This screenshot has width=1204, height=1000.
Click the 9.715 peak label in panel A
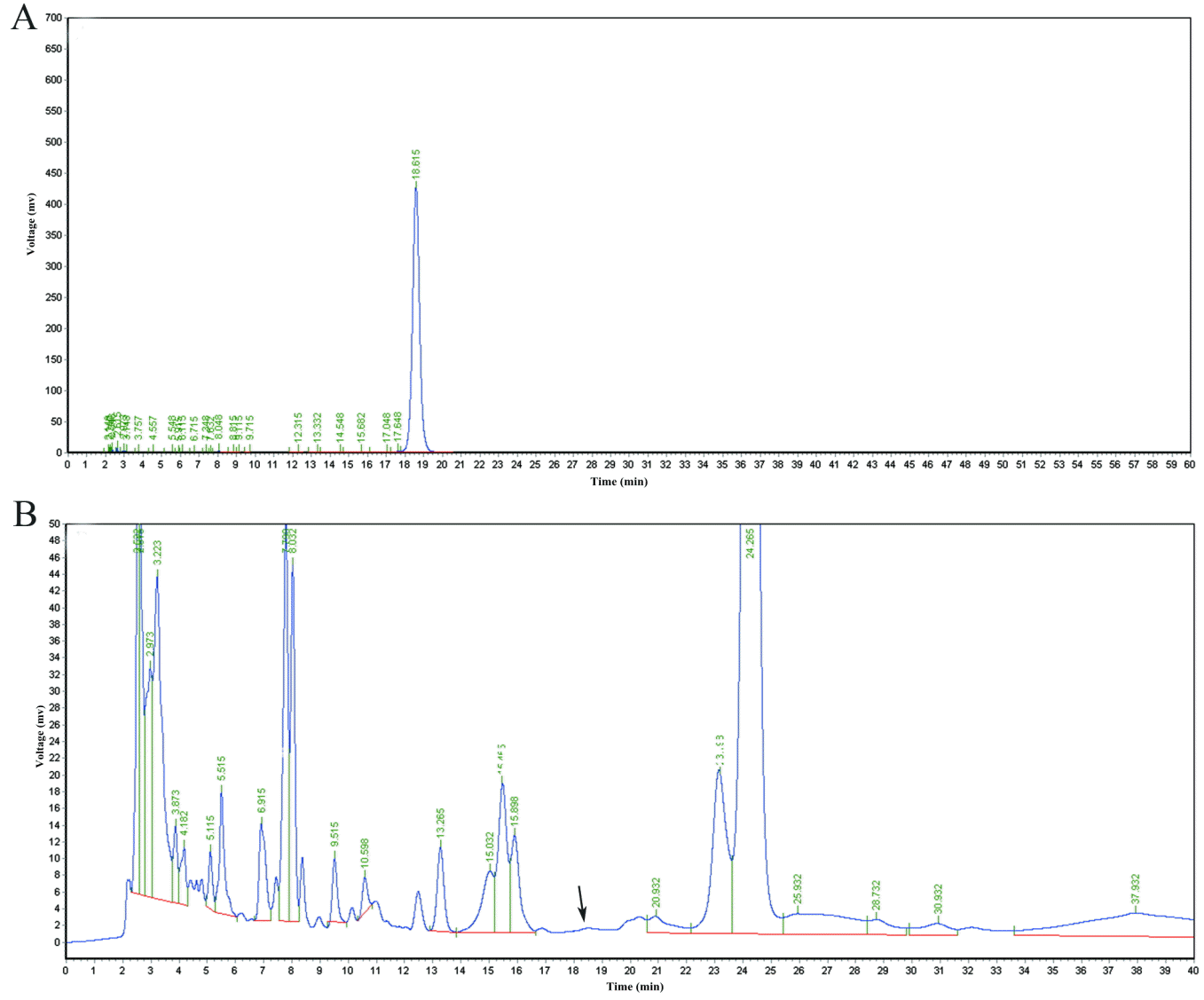250,429
